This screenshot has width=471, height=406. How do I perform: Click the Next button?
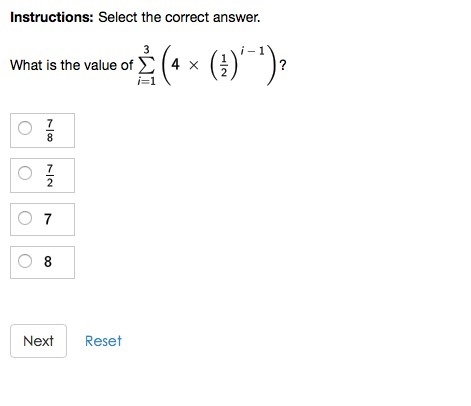[x=38, y=341]
